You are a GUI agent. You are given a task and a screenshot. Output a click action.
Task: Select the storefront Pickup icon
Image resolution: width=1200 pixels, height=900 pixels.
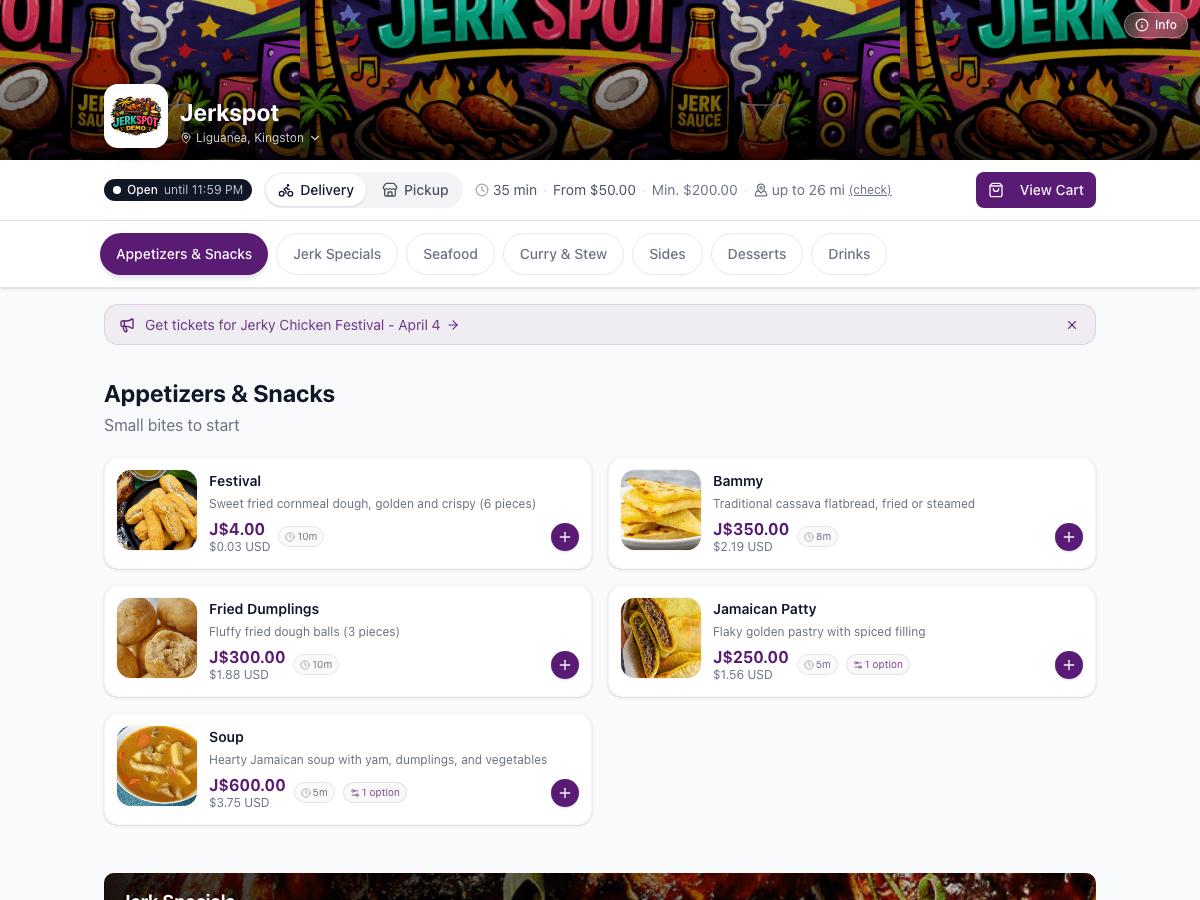[389, 190]
